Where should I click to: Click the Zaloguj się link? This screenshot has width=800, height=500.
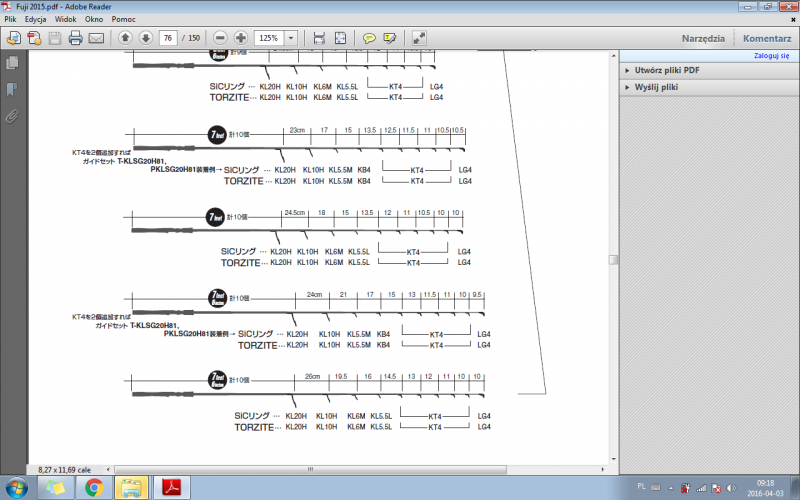[x=770, y=56]
